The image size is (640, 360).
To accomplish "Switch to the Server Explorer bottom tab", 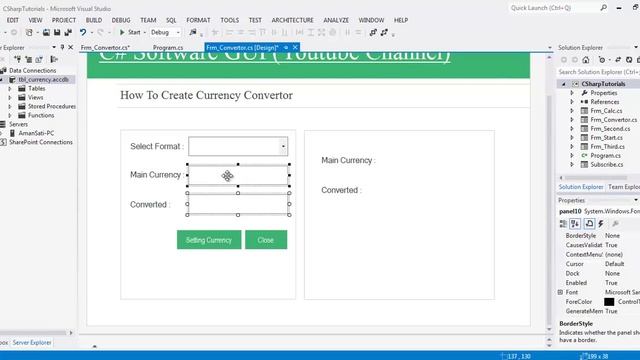I will click(32, 342).
